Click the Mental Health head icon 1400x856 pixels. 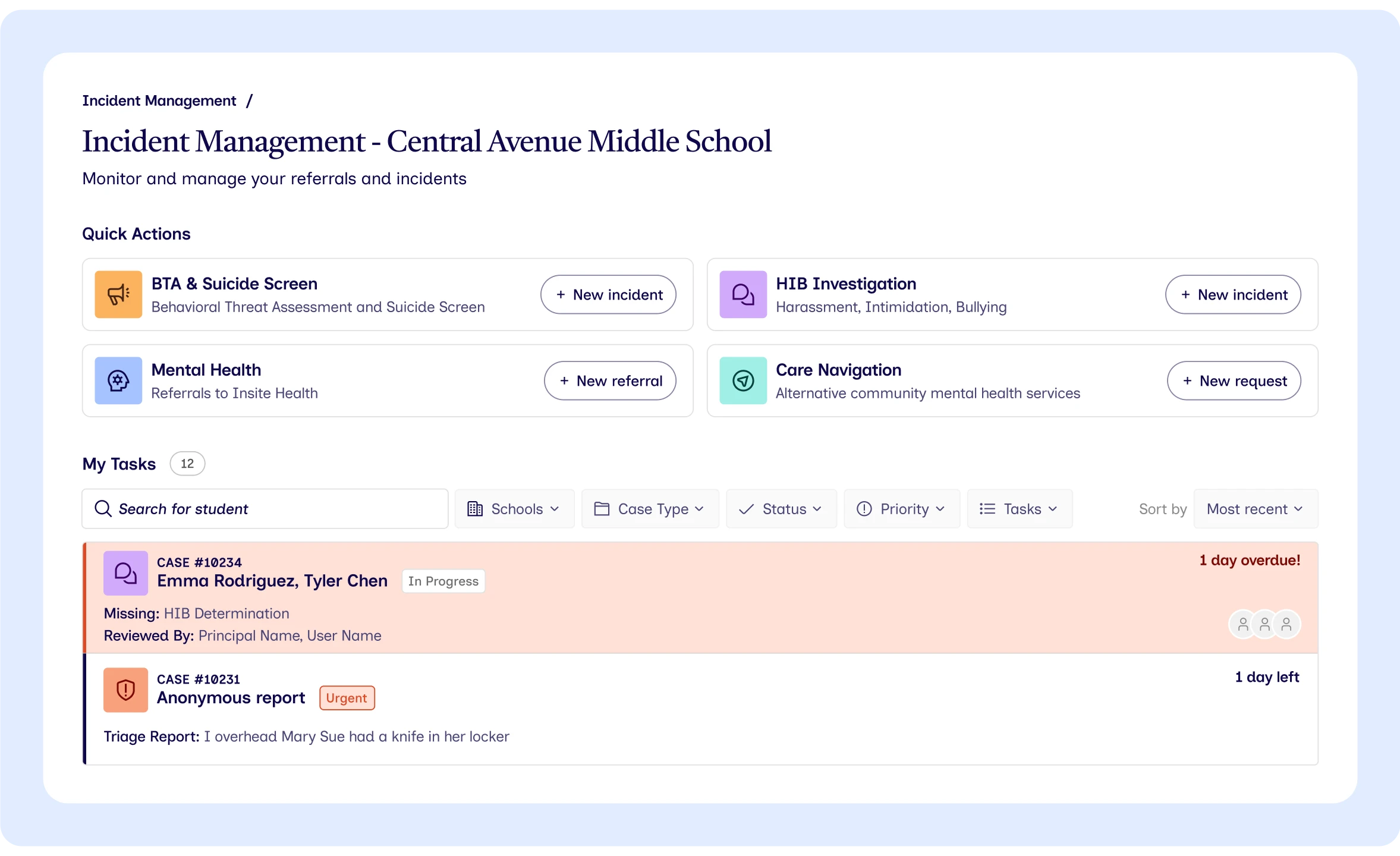[118, 380]
